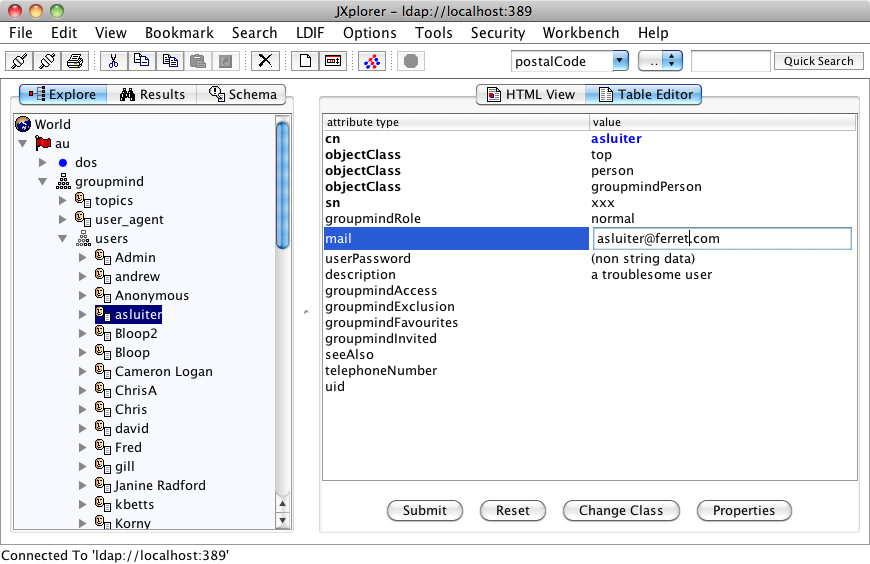Click the printer icon in toolbar
The width and height of the screenshot is (870, 564).
pos(75,61)
